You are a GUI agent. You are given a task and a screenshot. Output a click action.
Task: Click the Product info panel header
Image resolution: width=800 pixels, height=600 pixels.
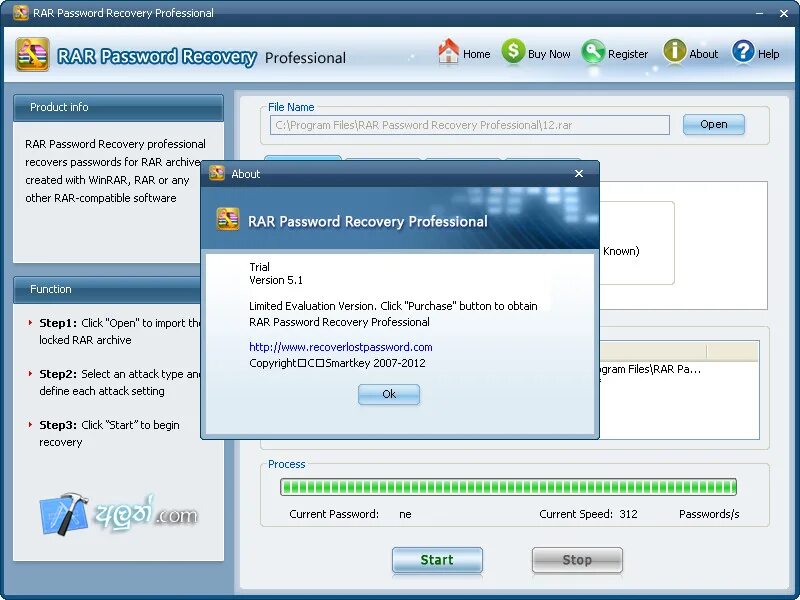[x=118, y=107]
